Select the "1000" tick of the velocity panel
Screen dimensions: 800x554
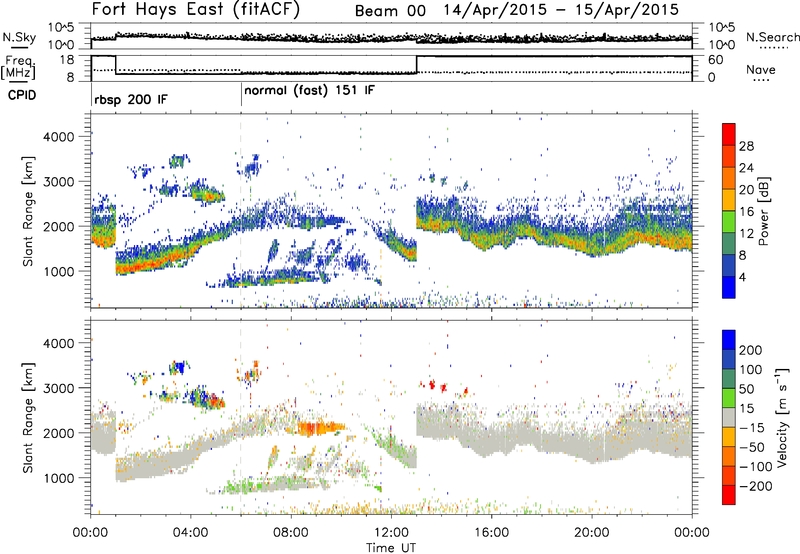click(x=58, y=478)
